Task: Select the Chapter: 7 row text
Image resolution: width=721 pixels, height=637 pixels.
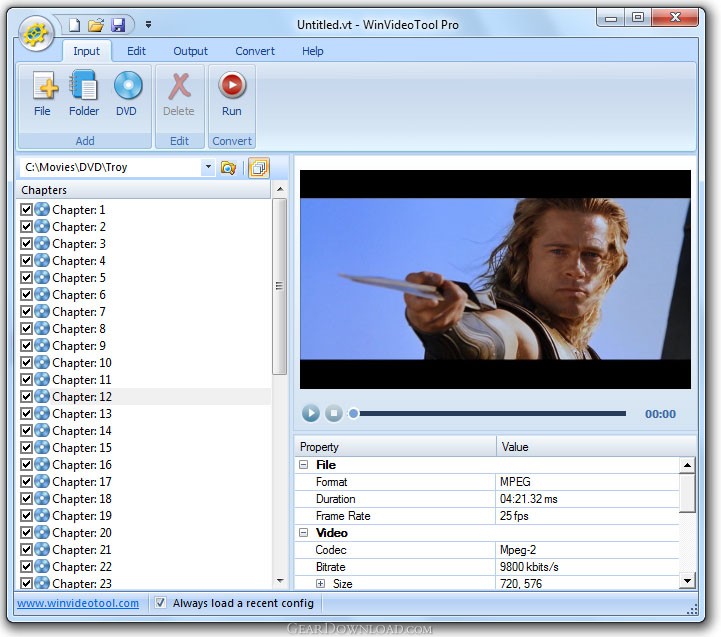Action: [79, 312]
